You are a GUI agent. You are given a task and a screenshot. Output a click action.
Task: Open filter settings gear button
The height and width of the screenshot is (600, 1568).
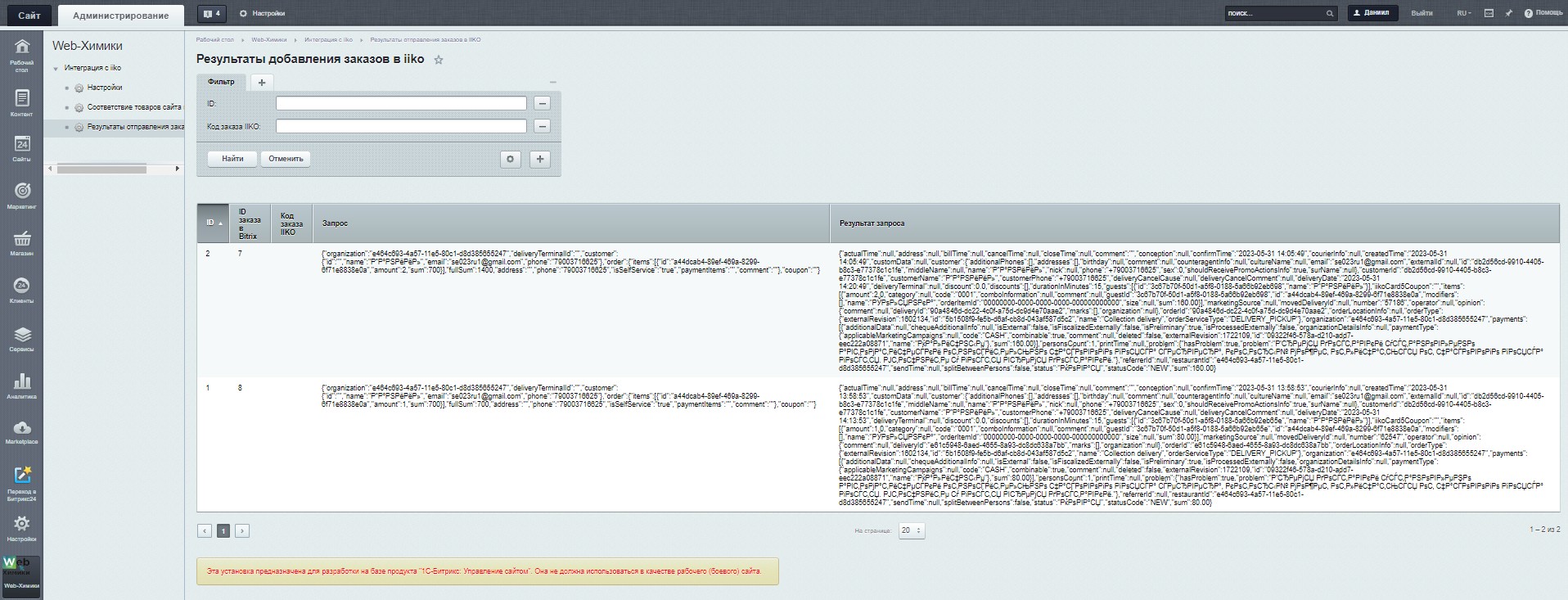511,159
